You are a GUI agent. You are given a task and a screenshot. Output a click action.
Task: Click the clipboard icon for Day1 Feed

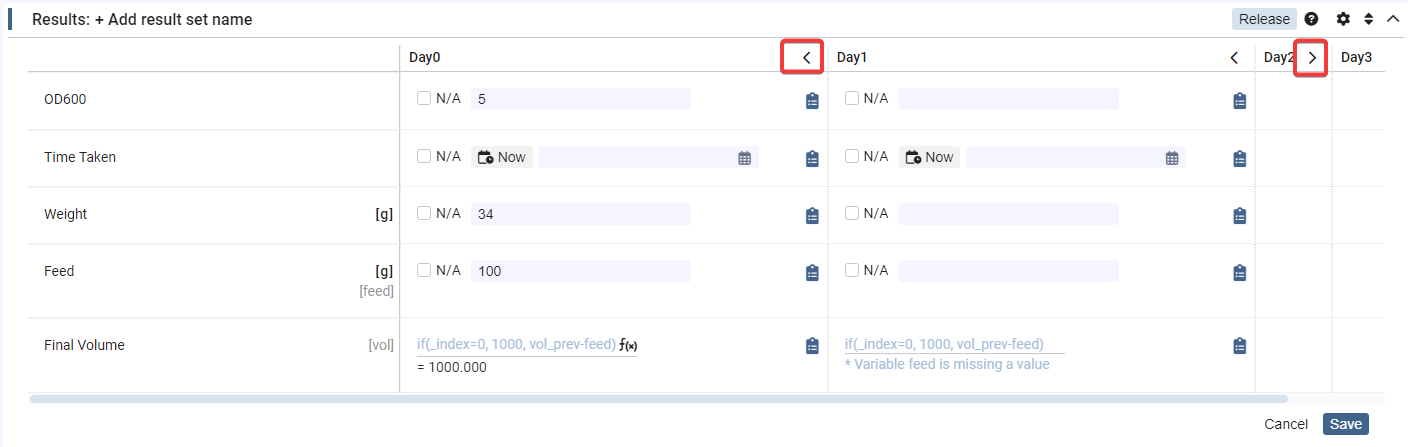click(x=1240, y=272)
